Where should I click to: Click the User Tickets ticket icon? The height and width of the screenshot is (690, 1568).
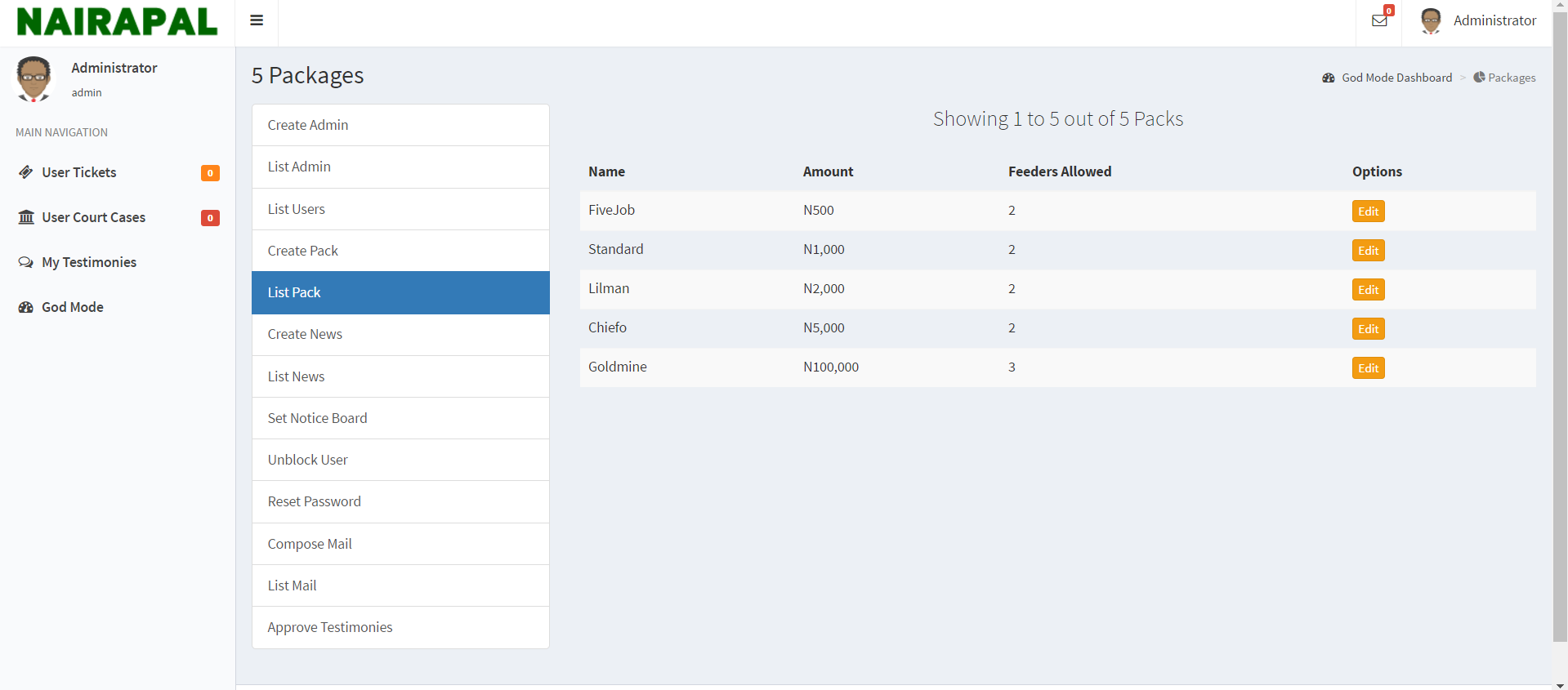click(26, 172)
